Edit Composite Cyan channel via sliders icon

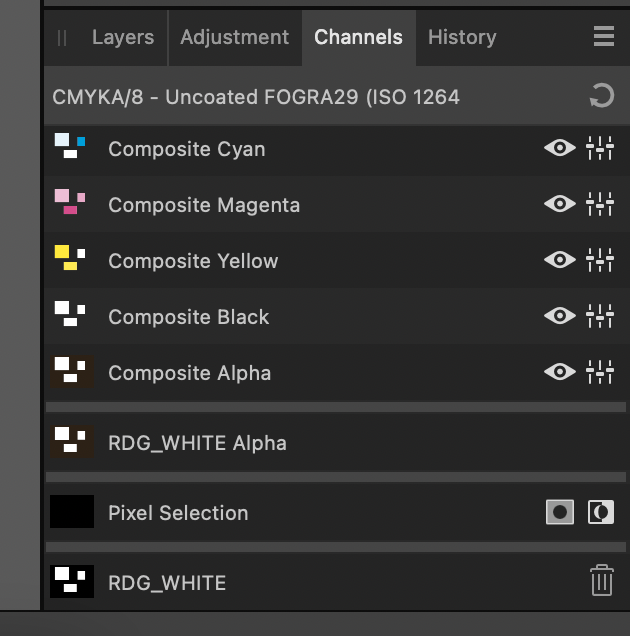coord(600,148)
